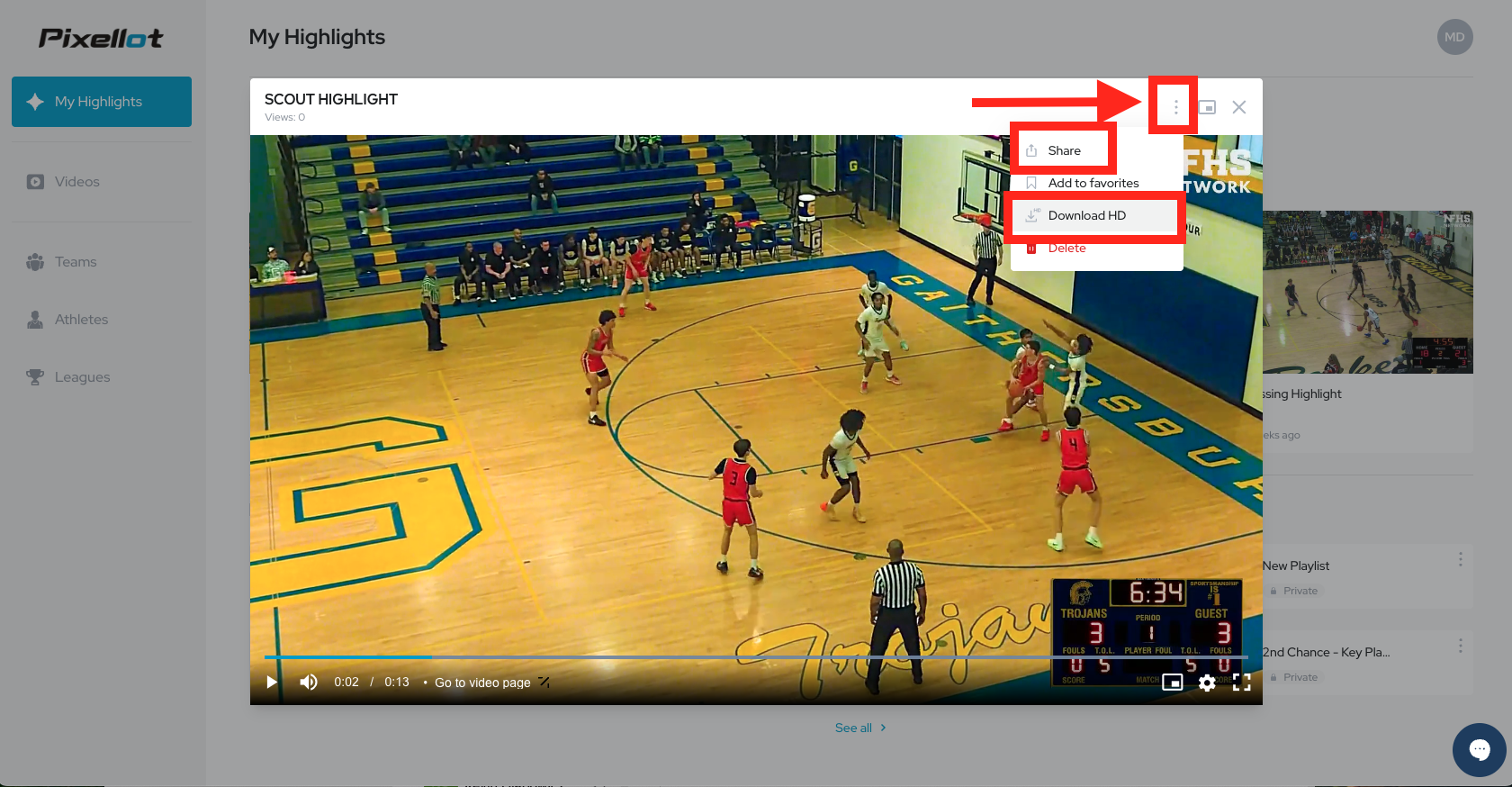Switch the highlight to mini player mode
1512x787 pixels.
click(1208, 107)
